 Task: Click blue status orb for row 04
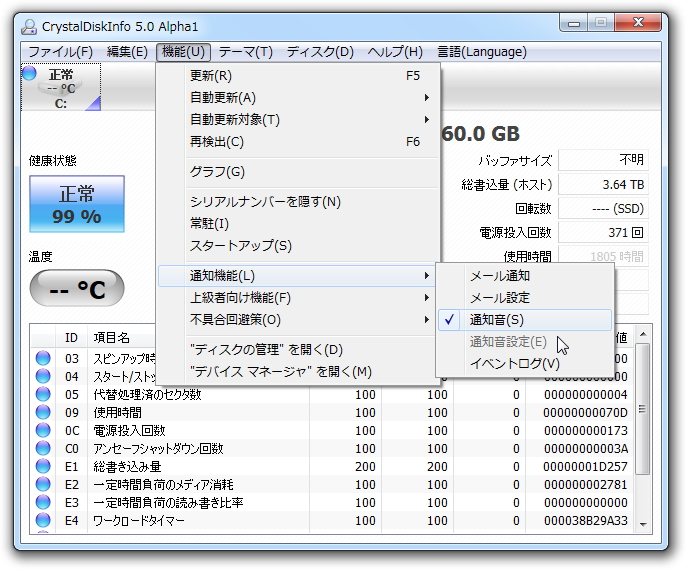tap(43, 376)
